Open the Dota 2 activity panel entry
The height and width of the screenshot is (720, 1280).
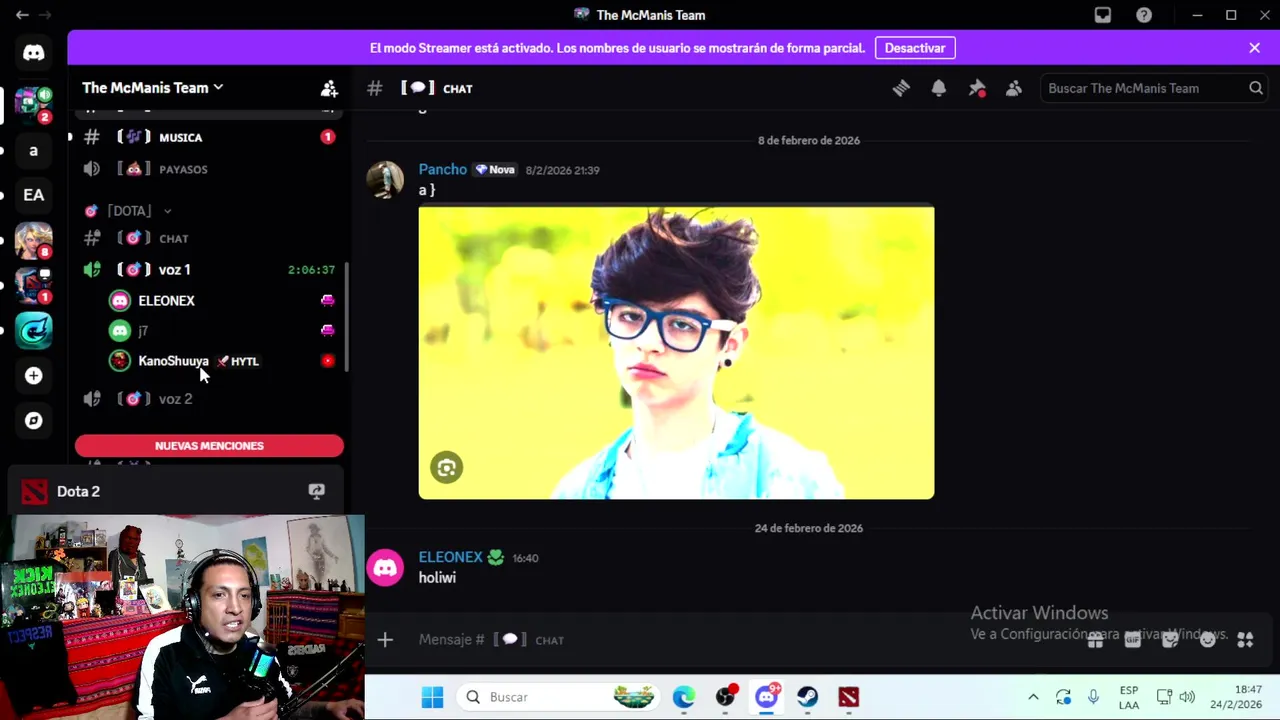point(175,491)
